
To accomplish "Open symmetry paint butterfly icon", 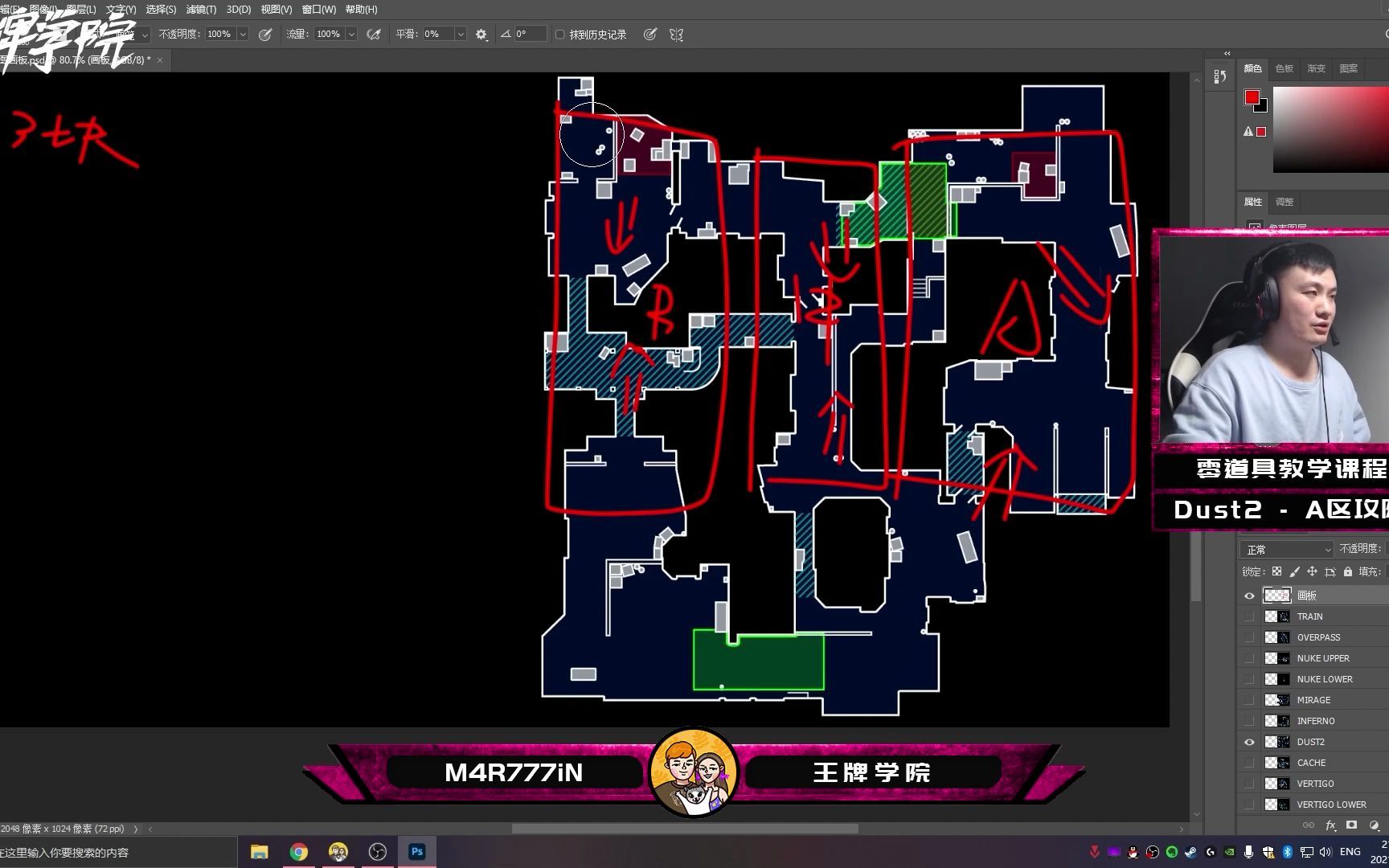I will [677, 35].
